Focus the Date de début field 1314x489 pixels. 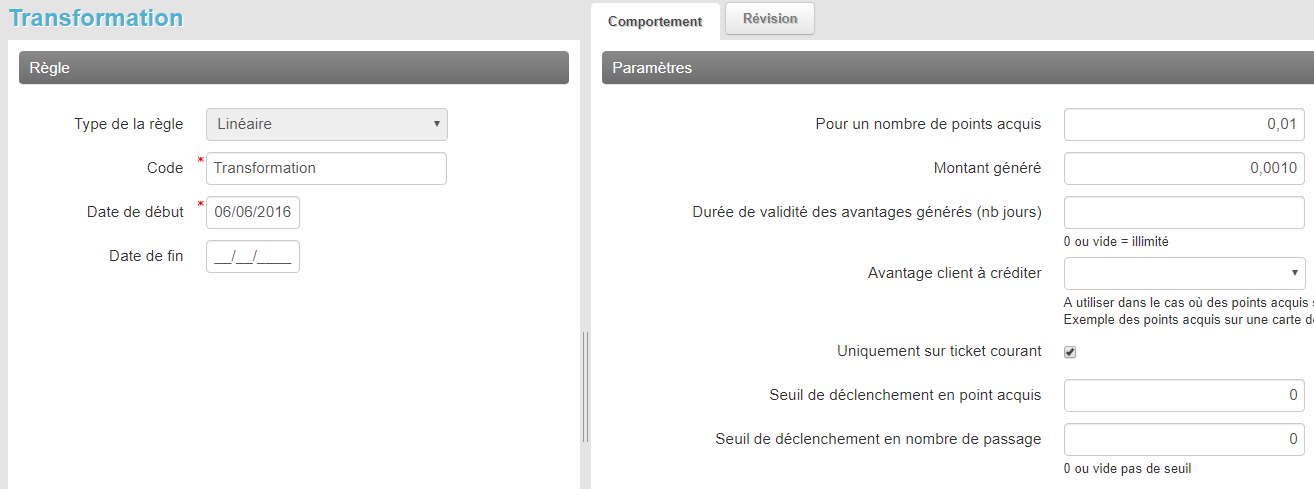[x=252, y=212]
